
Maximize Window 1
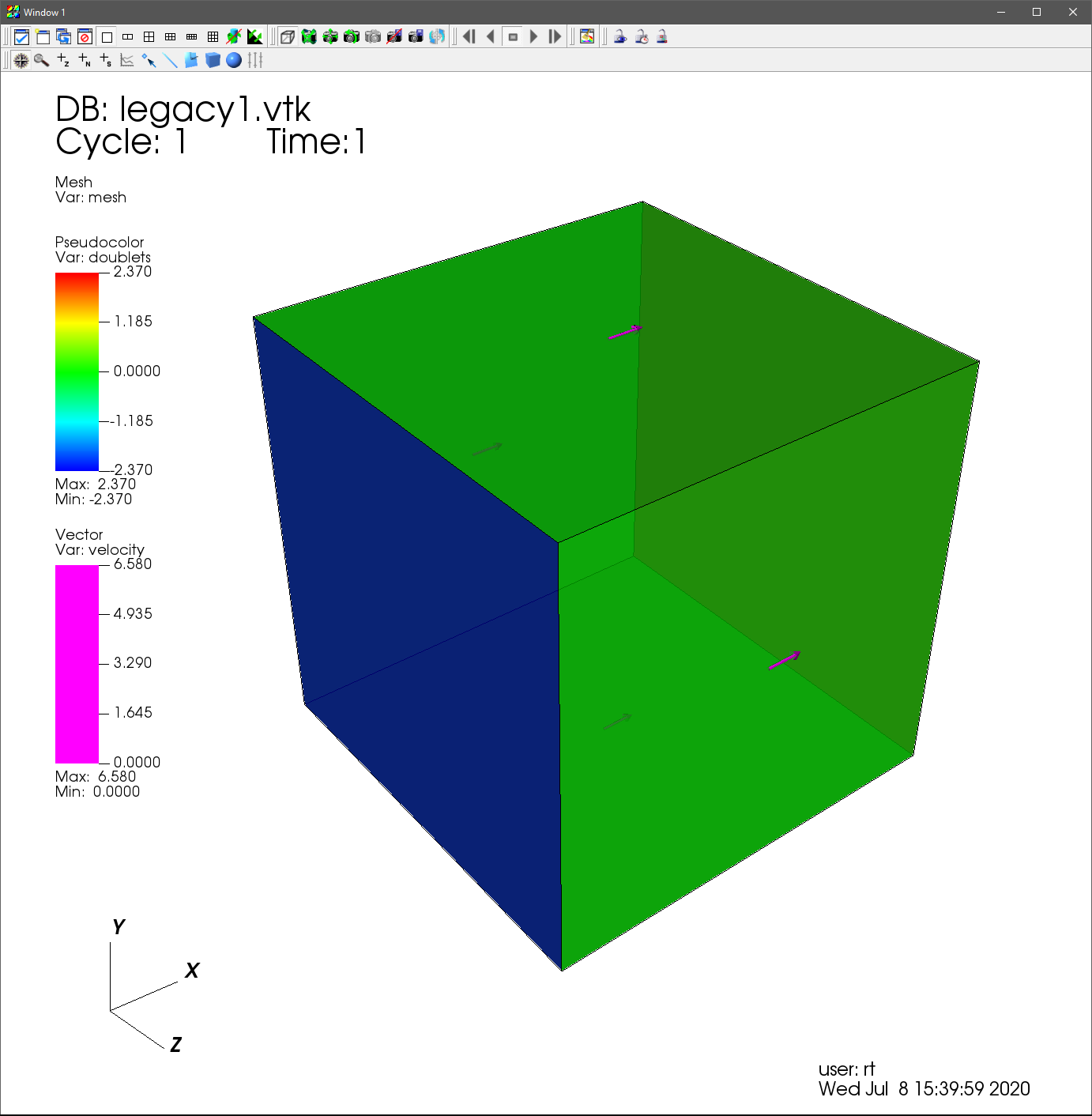[1037, 12]
